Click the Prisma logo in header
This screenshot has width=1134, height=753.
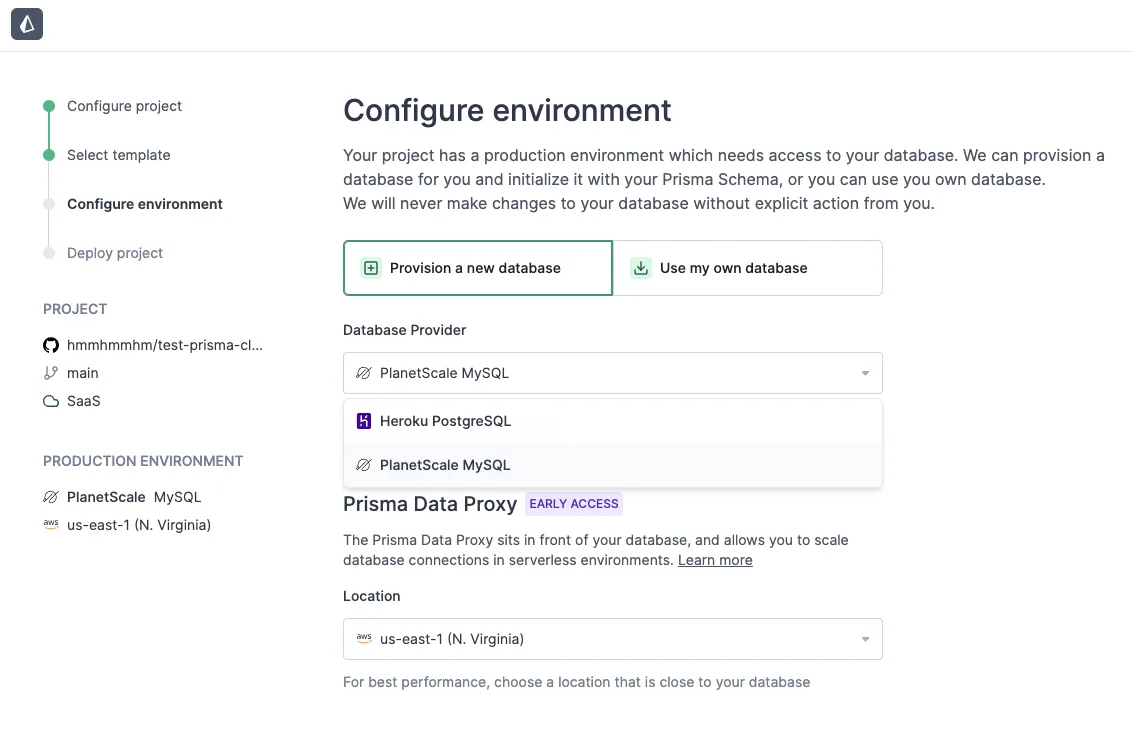pyautogui.click(x=27, y=25)
